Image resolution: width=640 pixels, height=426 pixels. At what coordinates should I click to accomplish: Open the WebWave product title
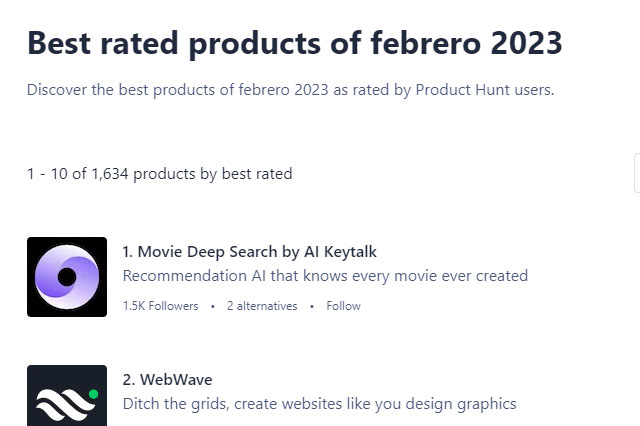coord(167,379)
